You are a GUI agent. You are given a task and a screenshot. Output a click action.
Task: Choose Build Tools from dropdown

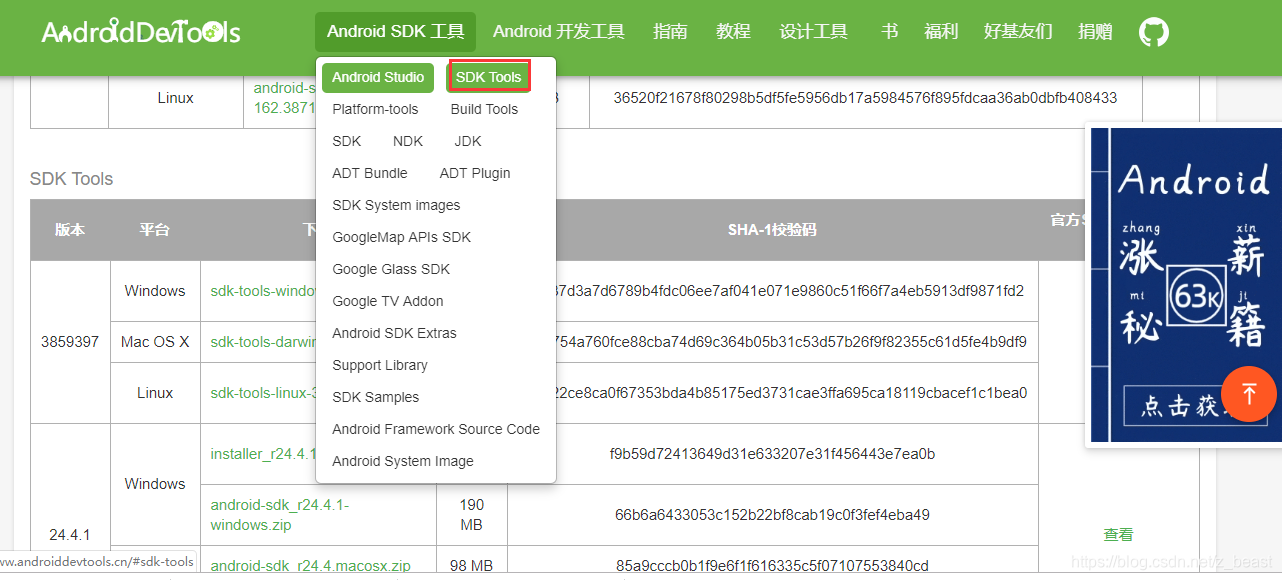point(484,109)
